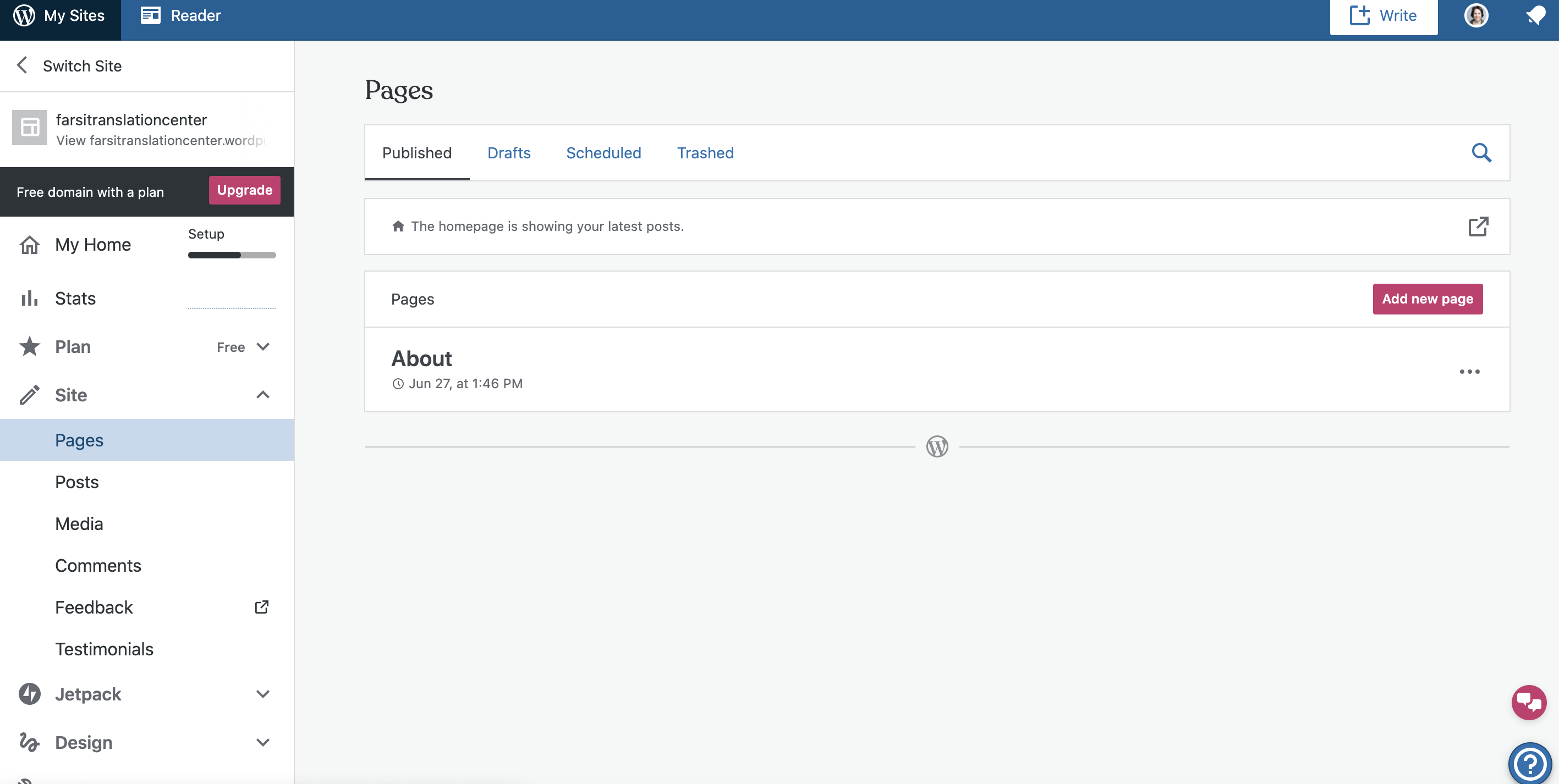Open the help question mark icon
This screenshot has width=1559, height=784.
(1530, 764)
